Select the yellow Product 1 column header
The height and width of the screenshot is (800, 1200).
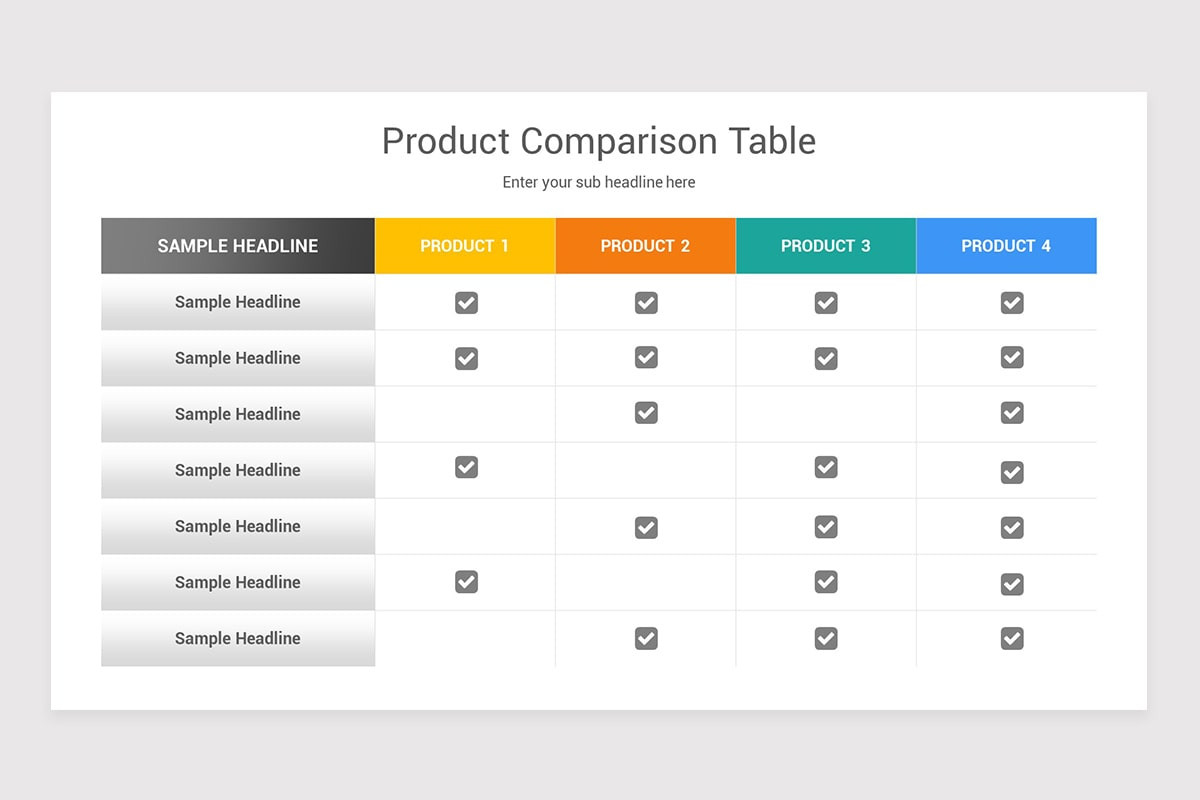tap(465, 246)
